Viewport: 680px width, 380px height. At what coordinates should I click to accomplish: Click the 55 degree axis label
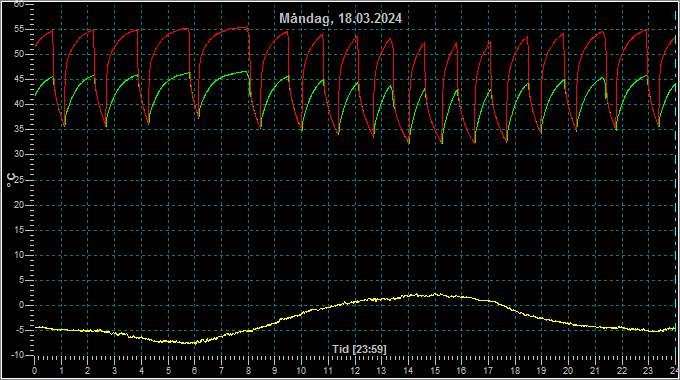19,29
